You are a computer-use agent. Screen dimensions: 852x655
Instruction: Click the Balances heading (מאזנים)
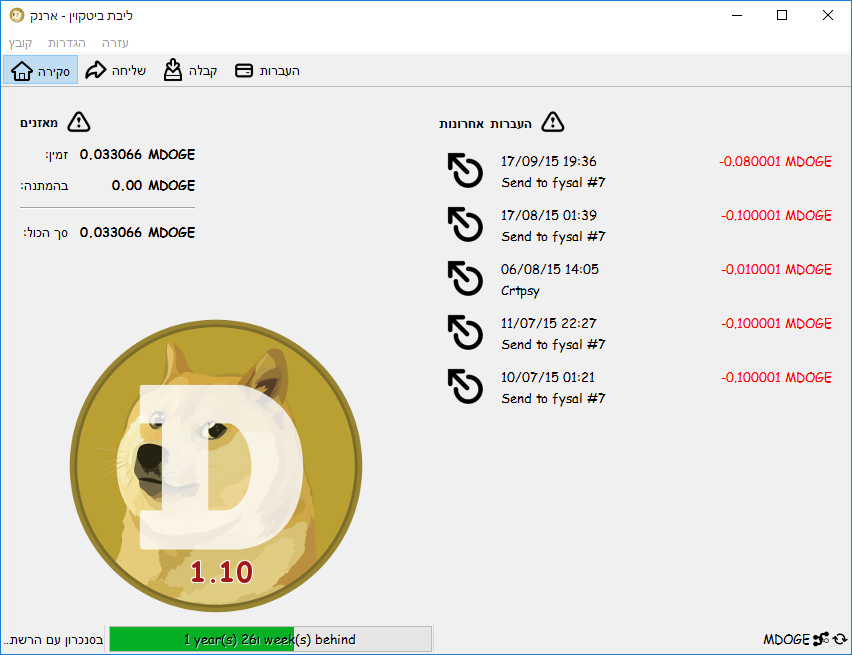pyautogui.click(x=39, y=123)
